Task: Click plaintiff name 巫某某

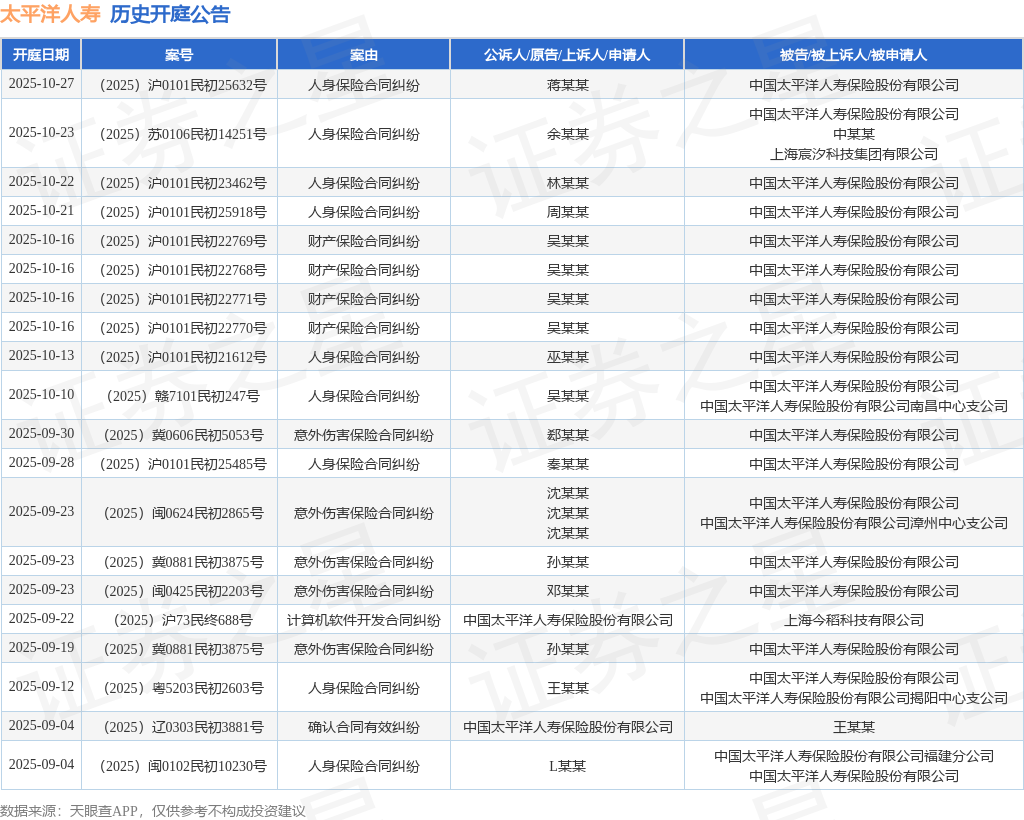Action: coord(568,357)
